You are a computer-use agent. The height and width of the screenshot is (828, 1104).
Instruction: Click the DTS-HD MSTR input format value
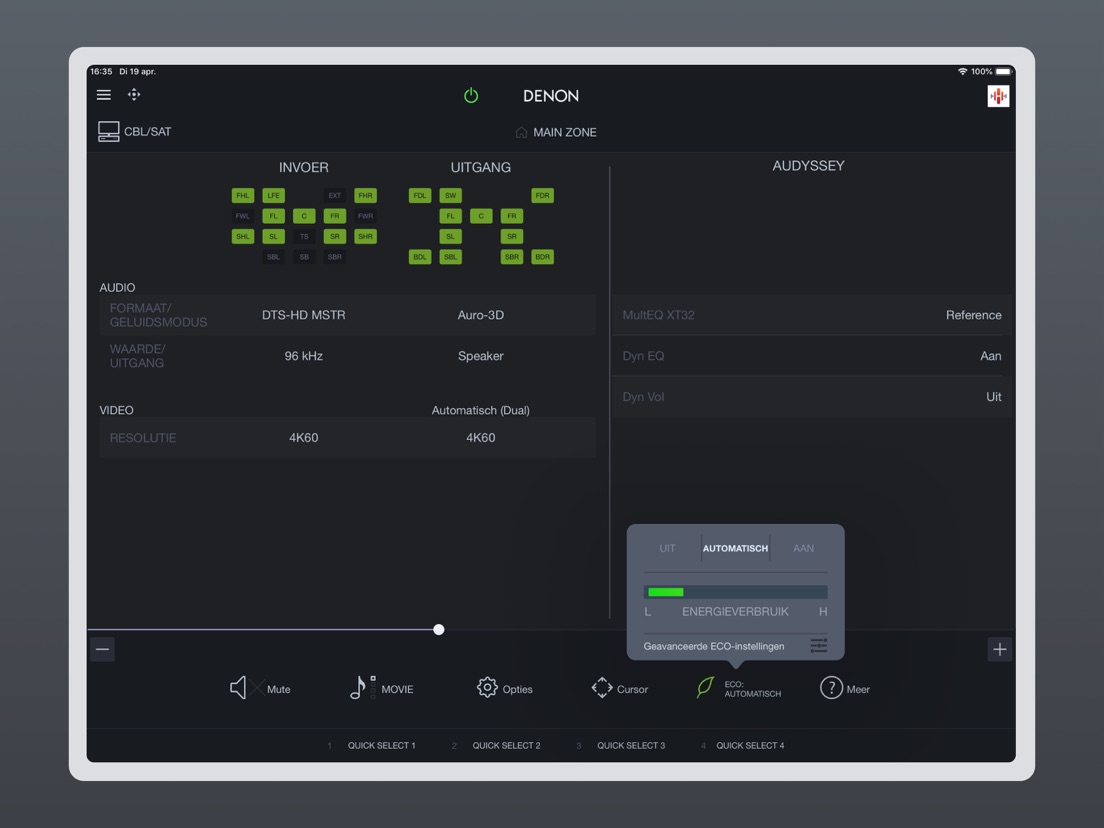[x=303, y=315]
